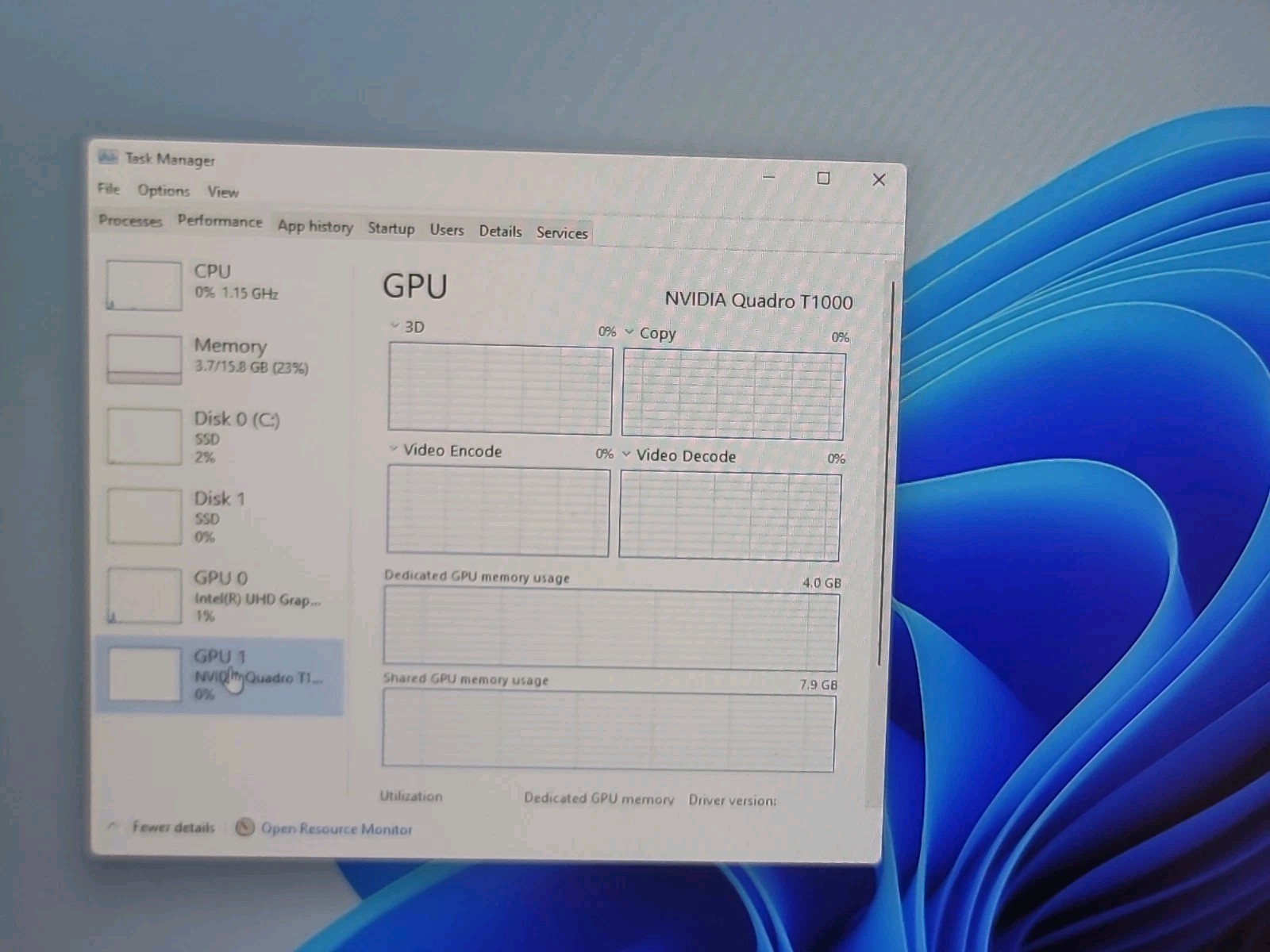Click the NVIDIA Quadro T1000 title
The width and height of the screenshot is (1270, 952).
pyautogui.click(x=758, y=301)
